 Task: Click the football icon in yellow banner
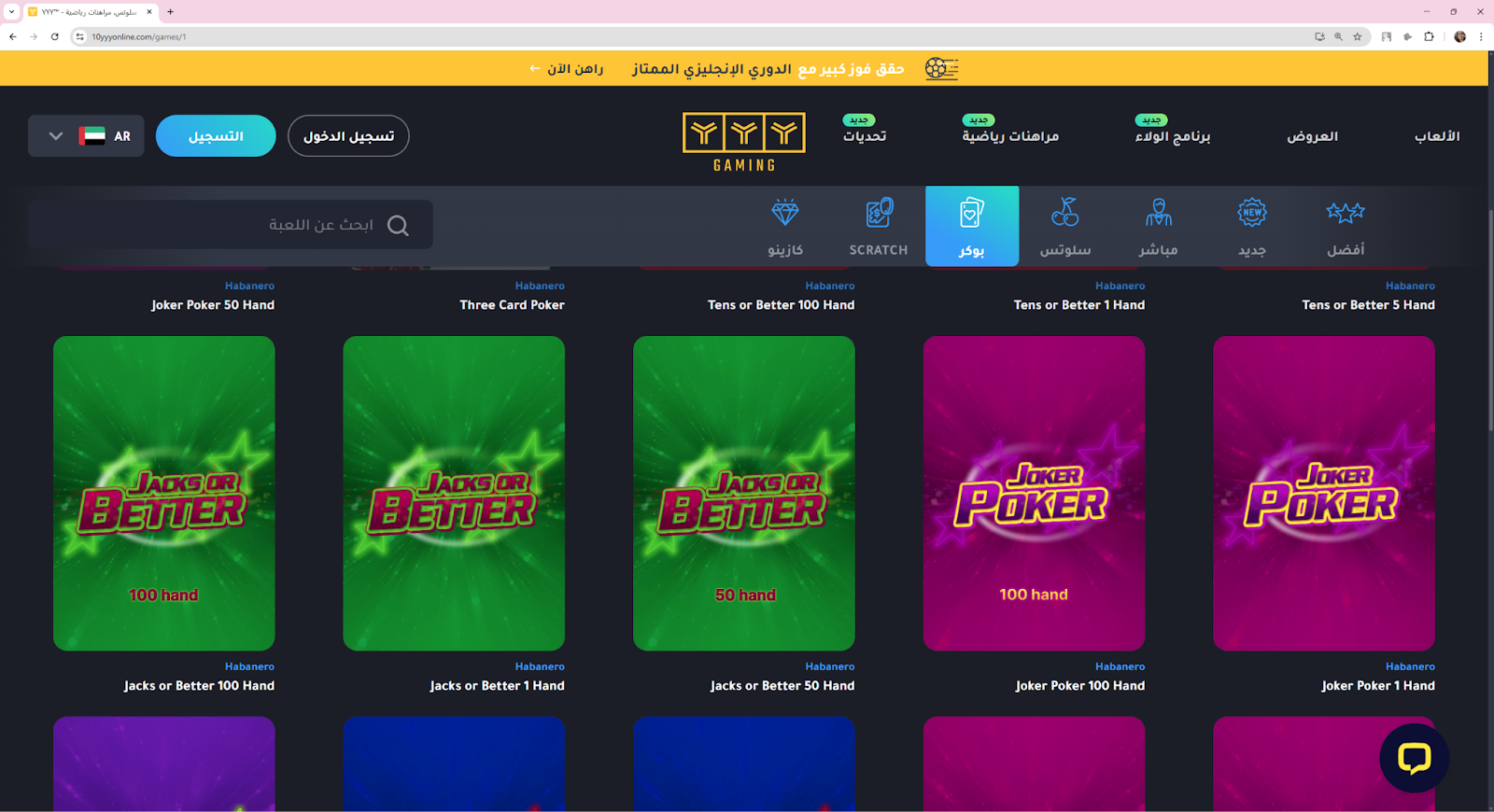(x=941, y=68)
